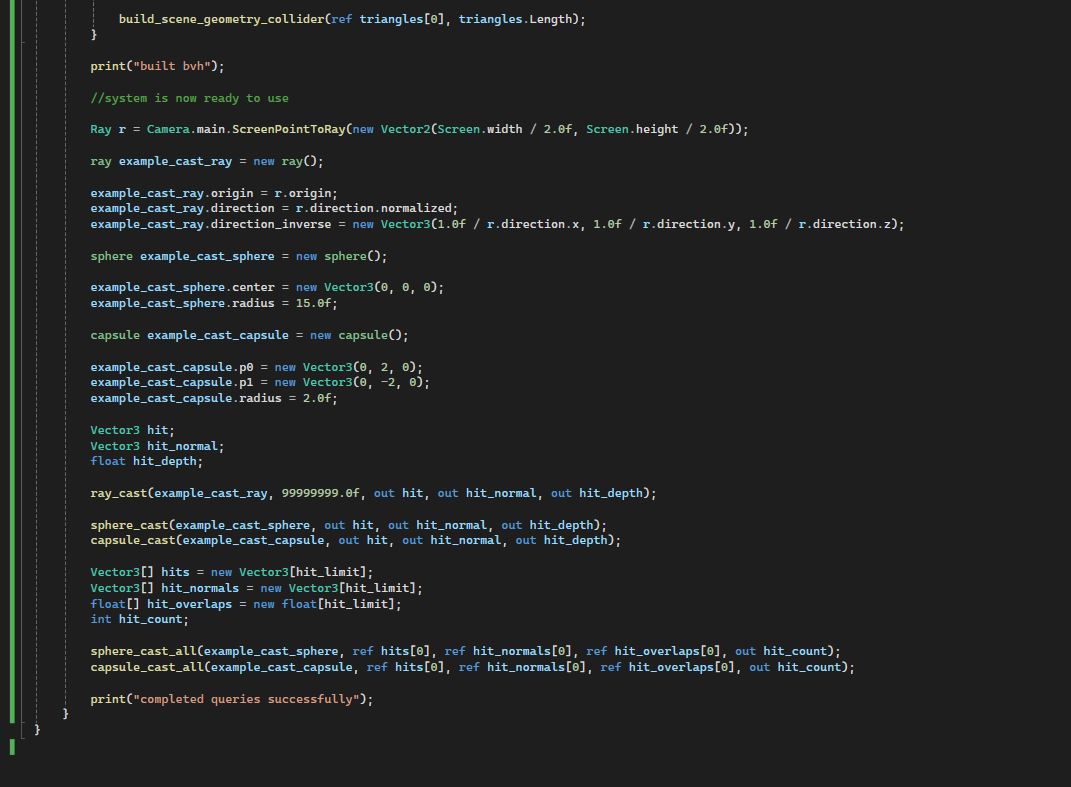Click 'out hit_count' in sphere_cast_all line
Image resolution: width=1071 pixels, height=787 pixels.
(781, 652)
